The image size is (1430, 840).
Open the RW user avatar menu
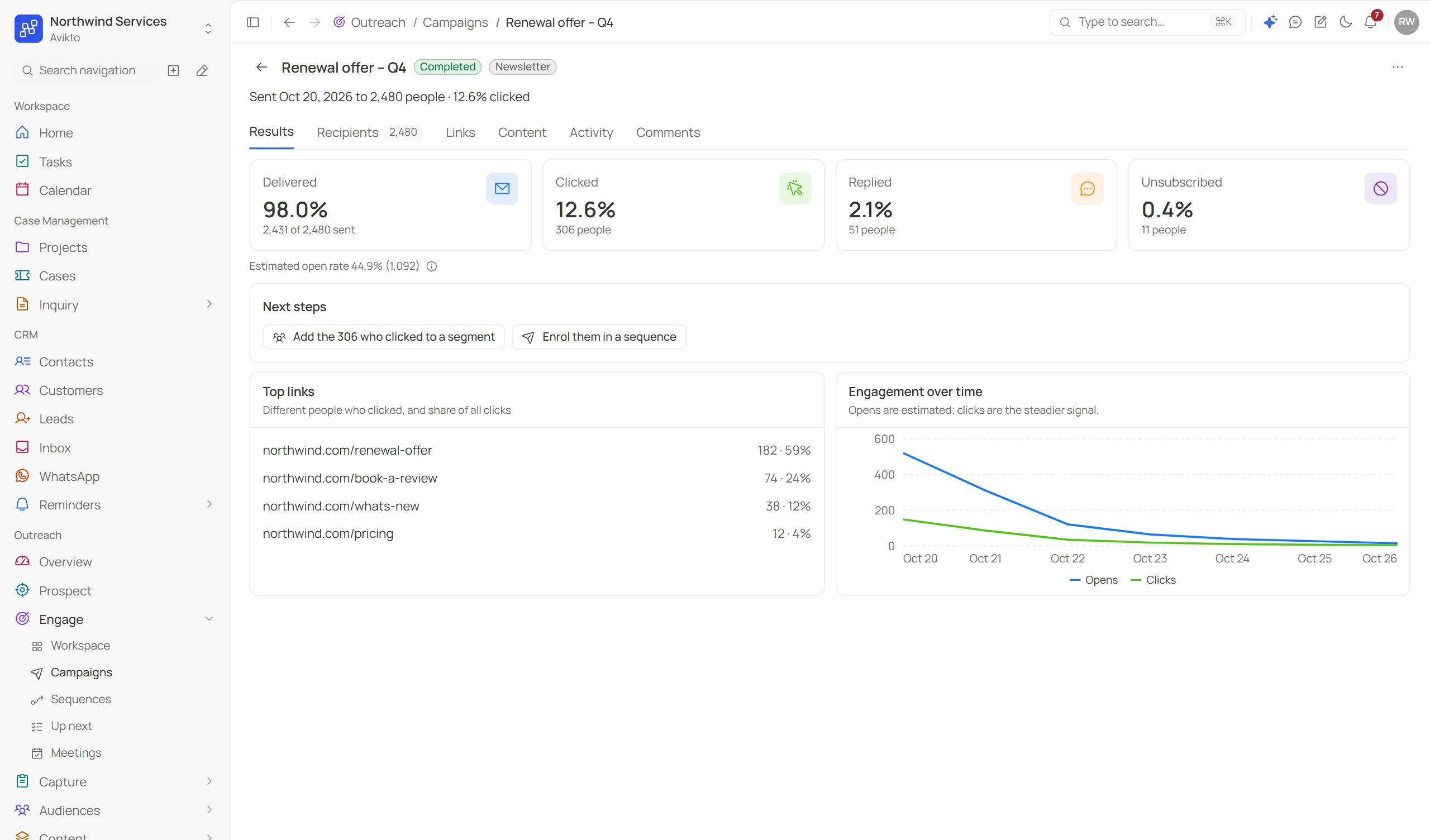[x=1406, y=22]
